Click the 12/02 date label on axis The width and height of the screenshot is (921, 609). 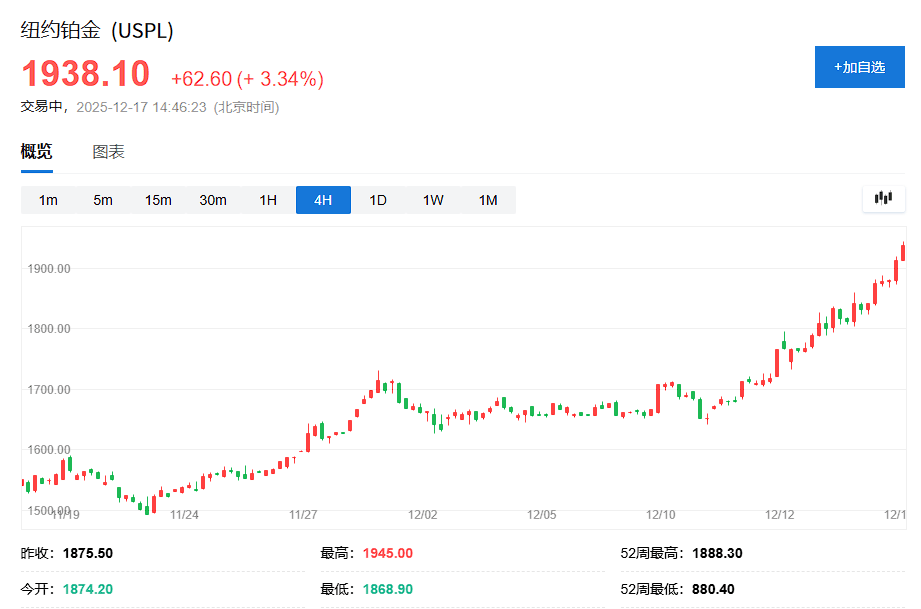click(x=423, y=515)
